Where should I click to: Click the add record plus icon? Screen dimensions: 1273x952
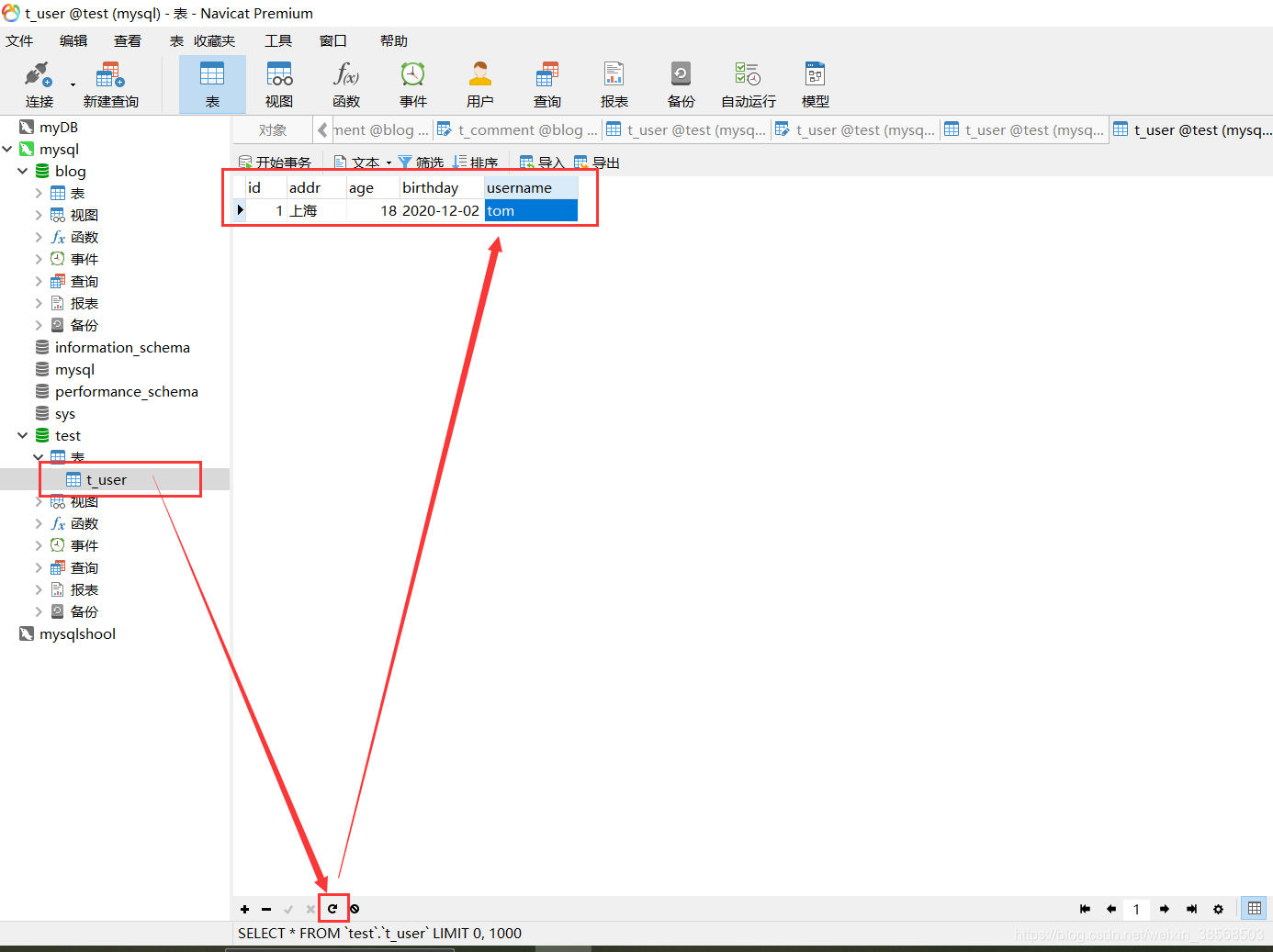(x=244, y=909)
